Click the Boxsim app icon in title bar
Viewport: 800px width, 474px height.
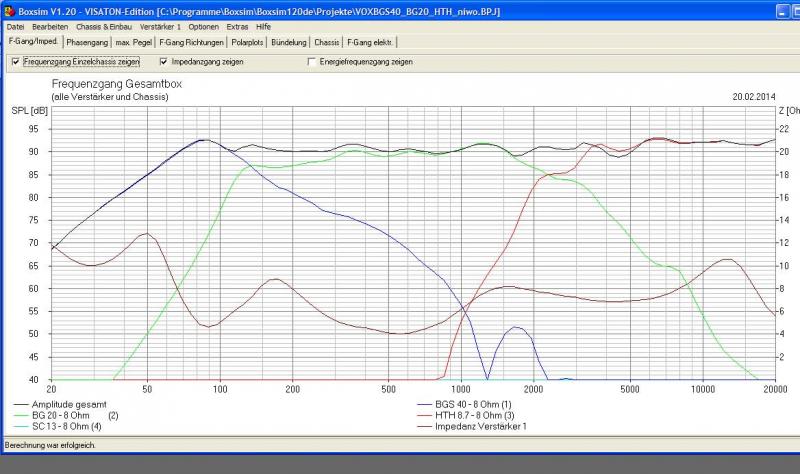tap(9, 10)
